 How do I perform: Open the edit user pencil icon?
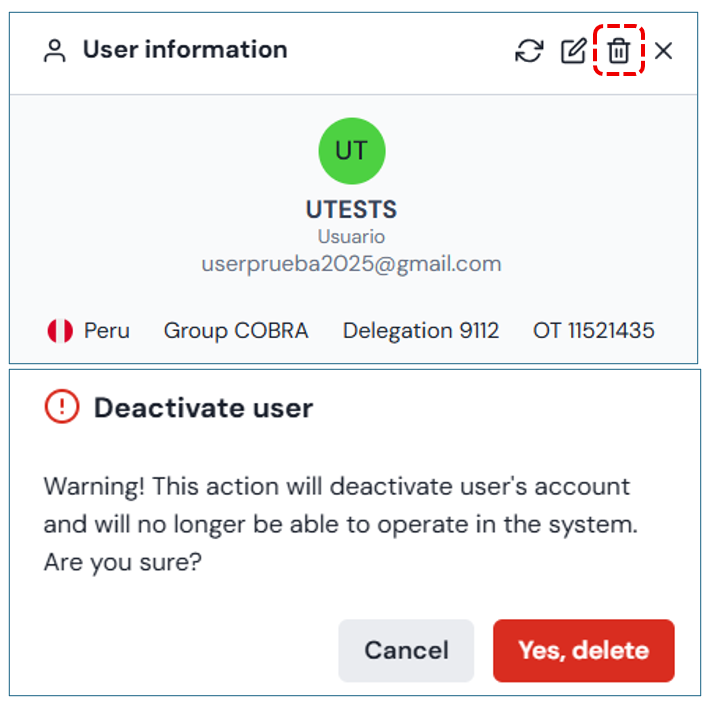pos(573,51)
